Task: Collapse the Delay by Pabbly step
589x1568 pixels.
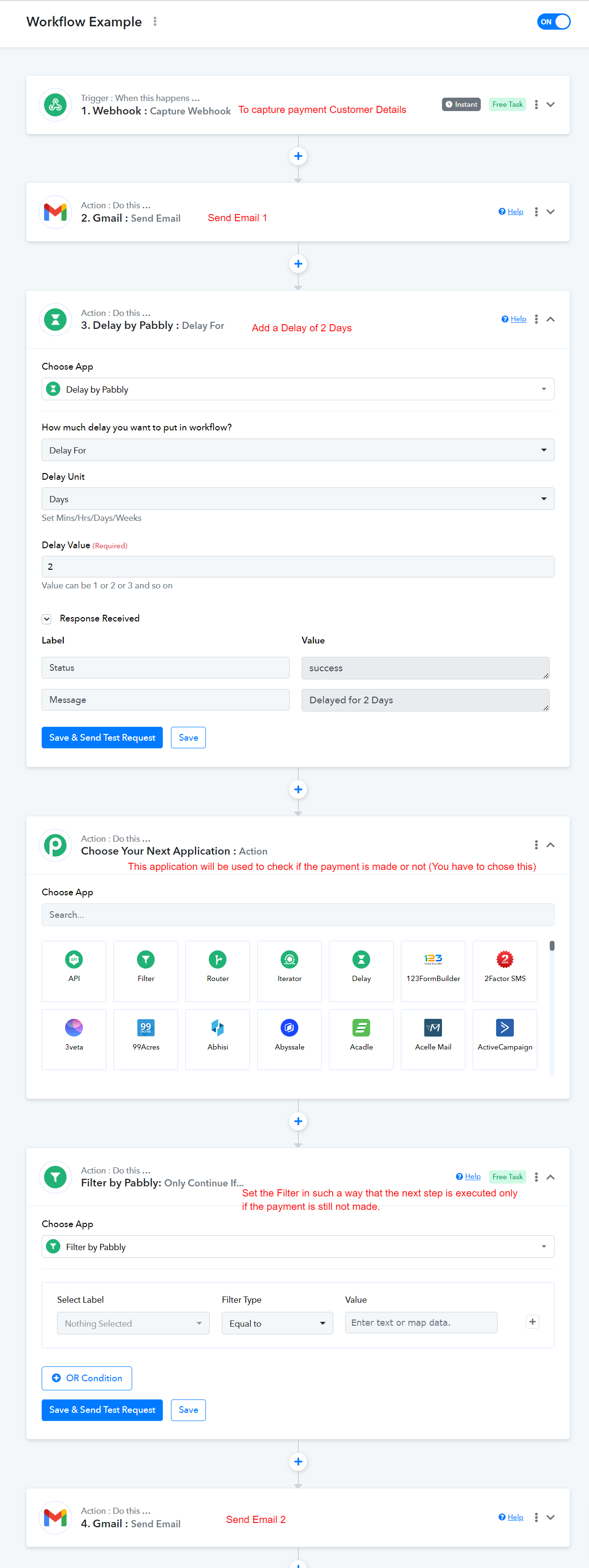Action: [x=551, y=319]
